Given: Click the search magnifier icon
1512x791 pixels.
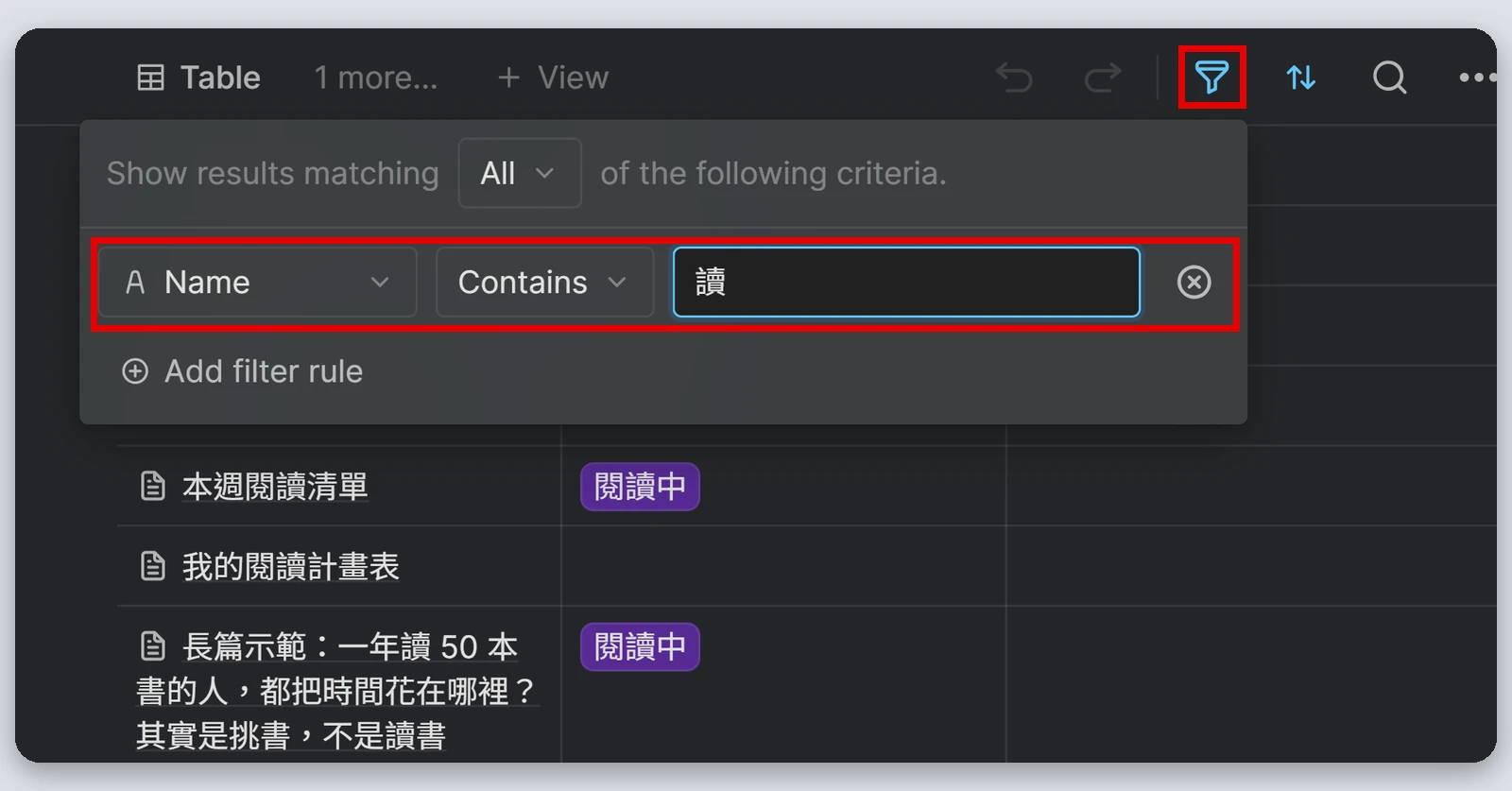Looking at the screenshot, I should pos(1389,77).
